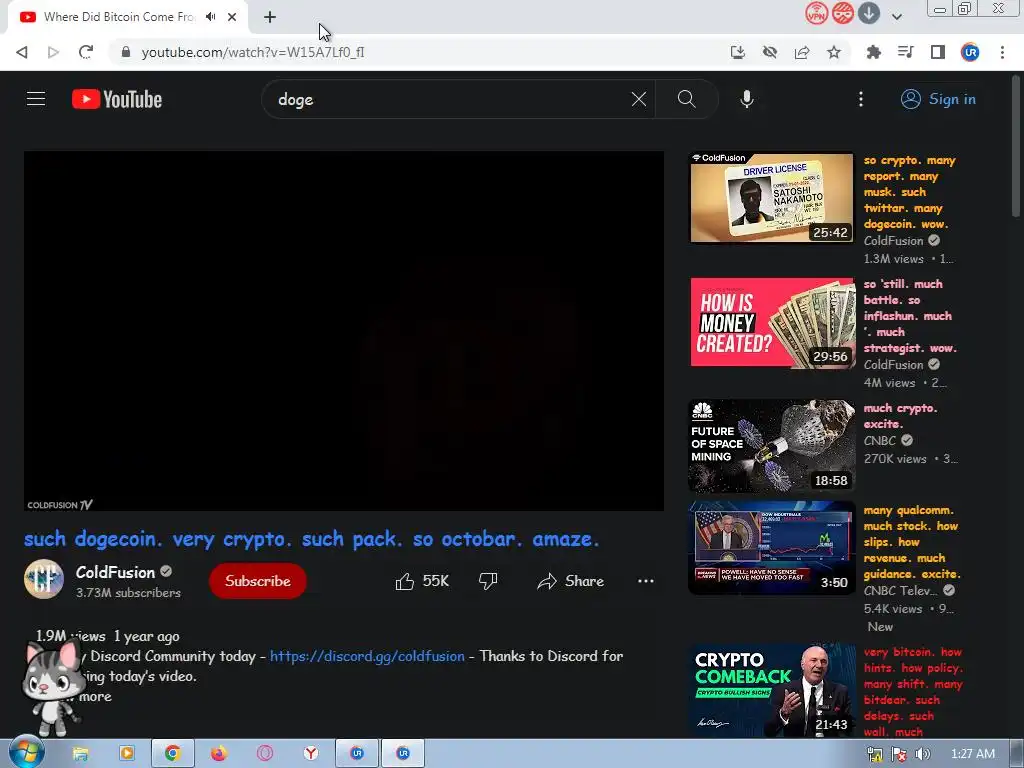Clear the search box text 'doge'
Screen dimensions: 1024x768
pyautogui.click(x=639, y=99)
